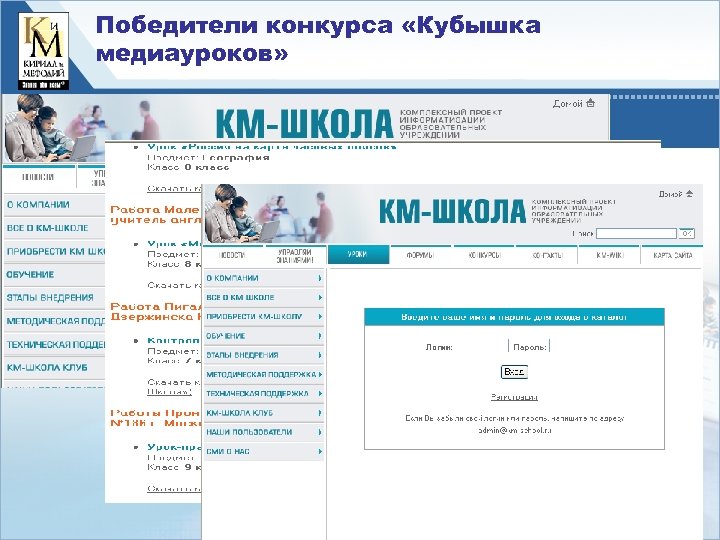Open the Новости tab in front window
Viewport: 720px width, 540px height.
(x=232, y=255)
